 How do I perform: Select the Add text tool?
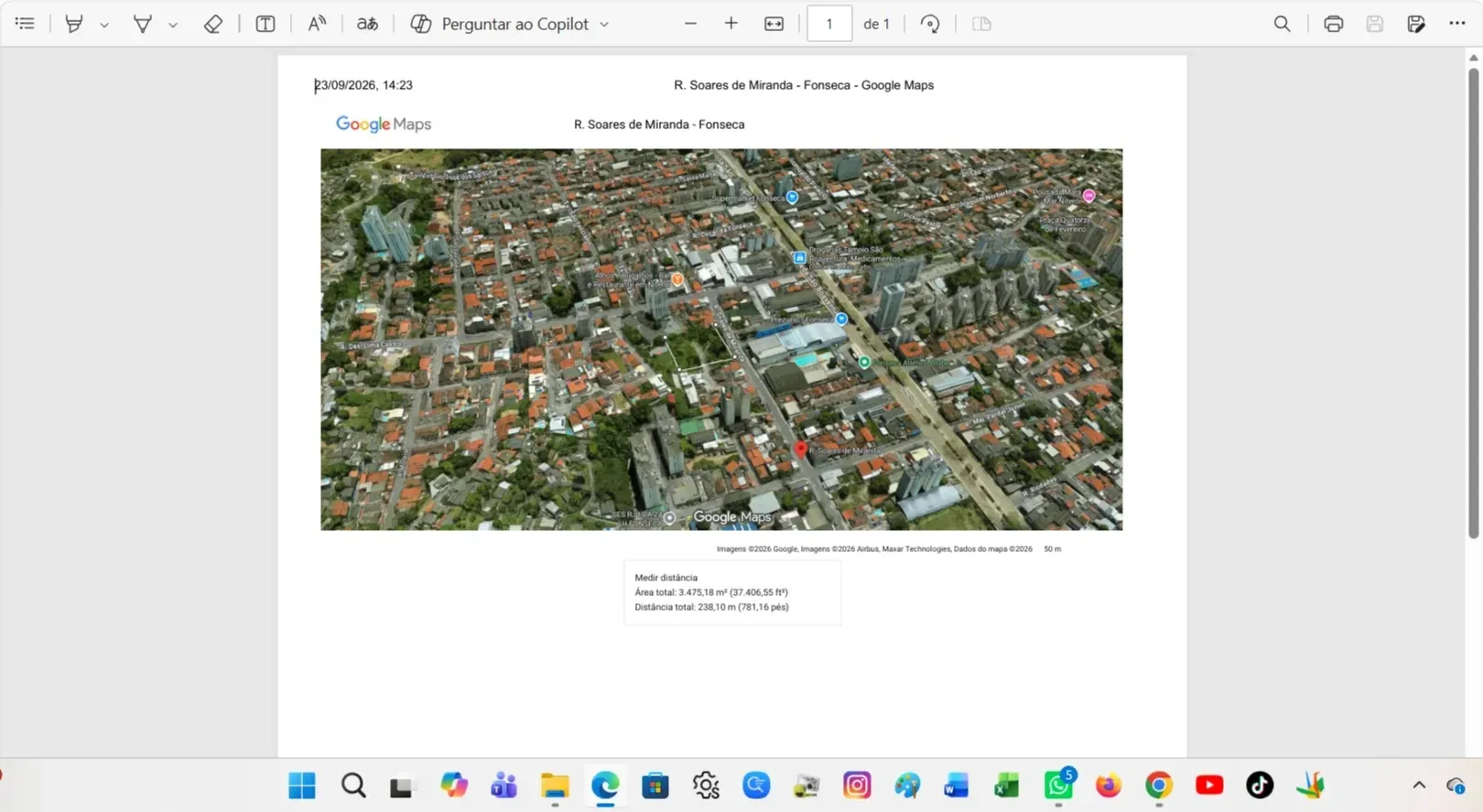tap(265, 24)
